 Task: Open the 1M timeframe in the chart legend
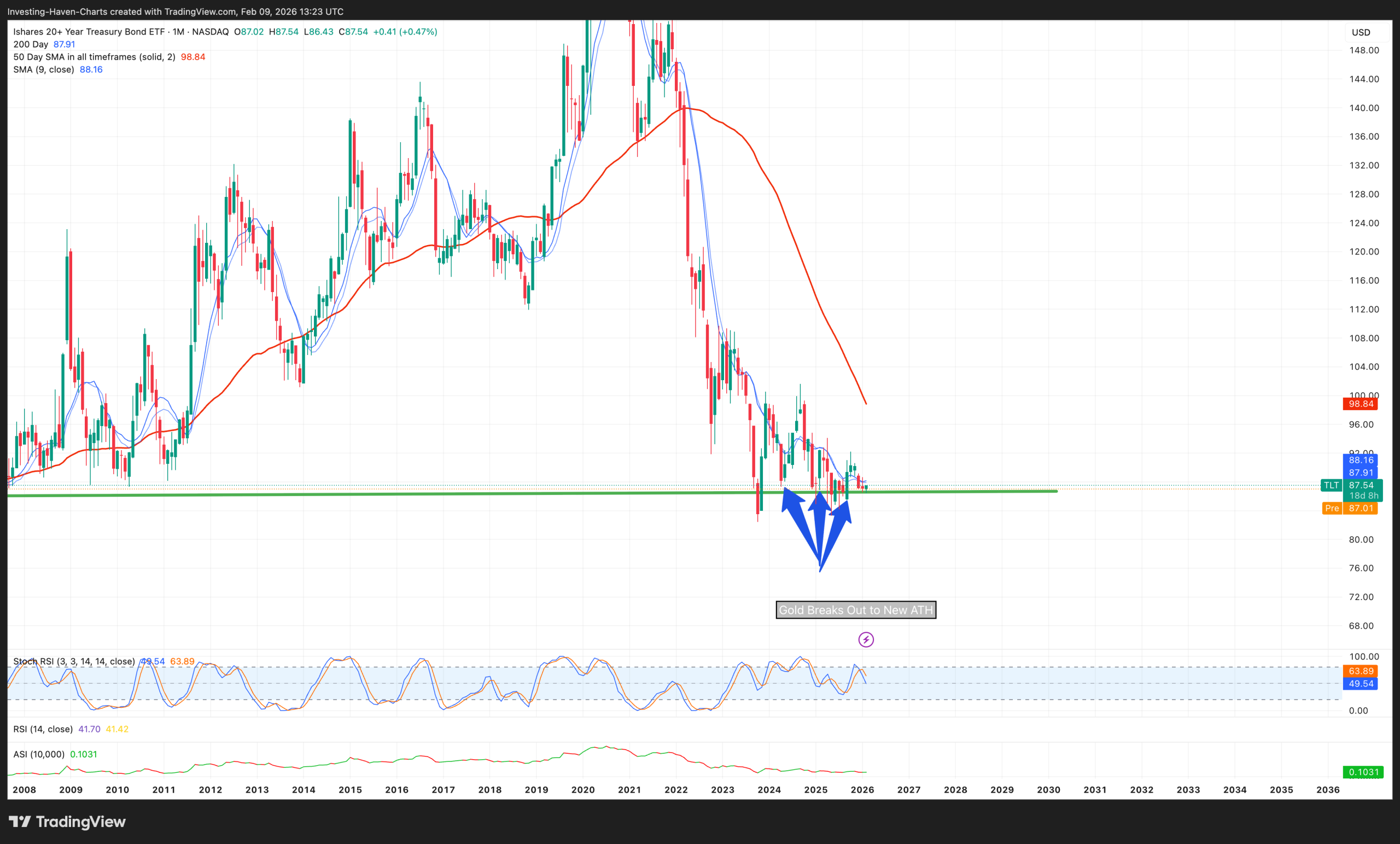click(x=178, y=32)
